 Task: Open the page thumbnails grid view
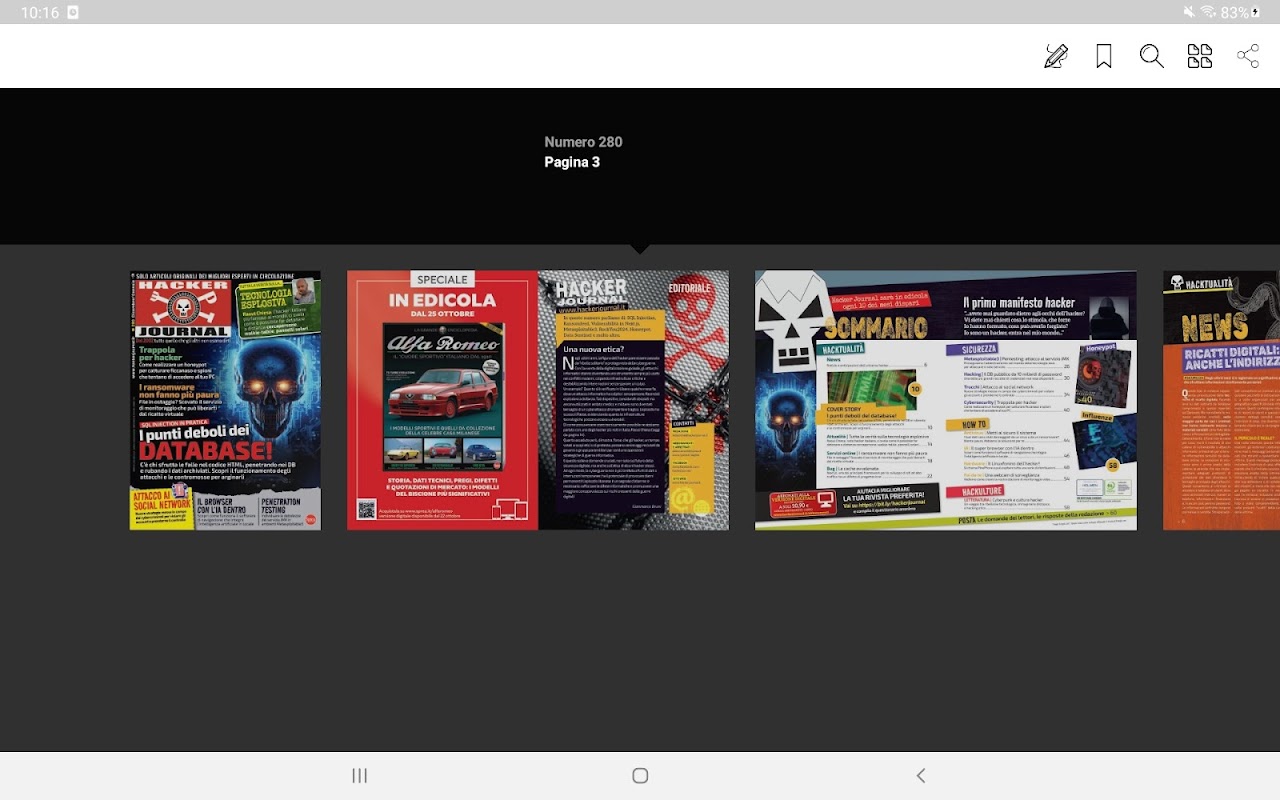(1200, 56)
